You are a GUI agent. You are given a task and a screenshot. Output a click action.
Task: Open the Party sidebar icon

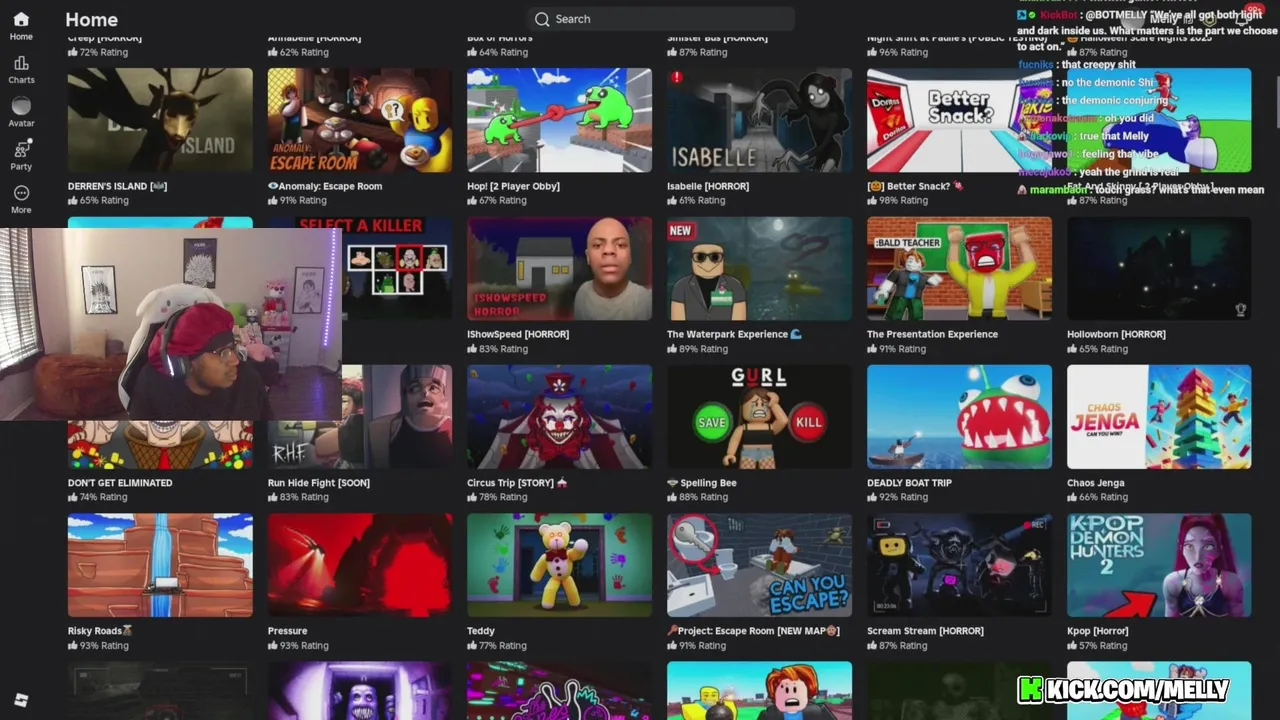(x=21, y=155)
